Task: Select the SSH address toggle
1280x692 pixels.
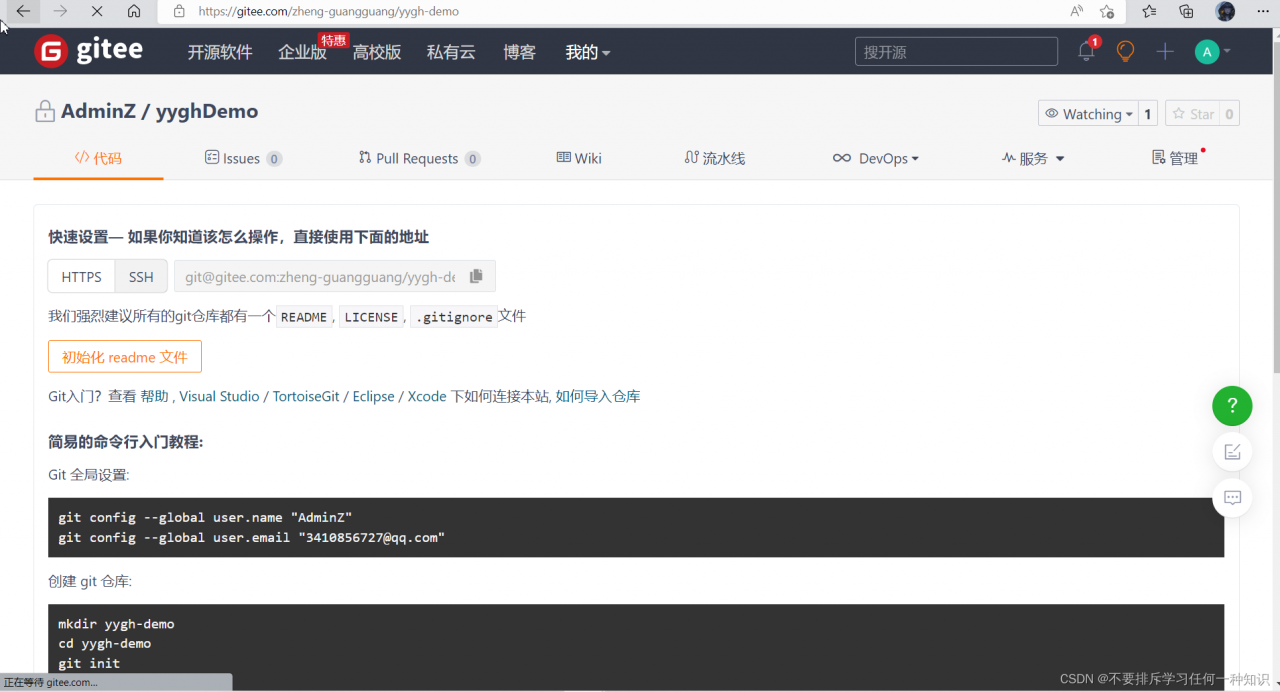Action: pyautogui.click(x=141, y=276)
